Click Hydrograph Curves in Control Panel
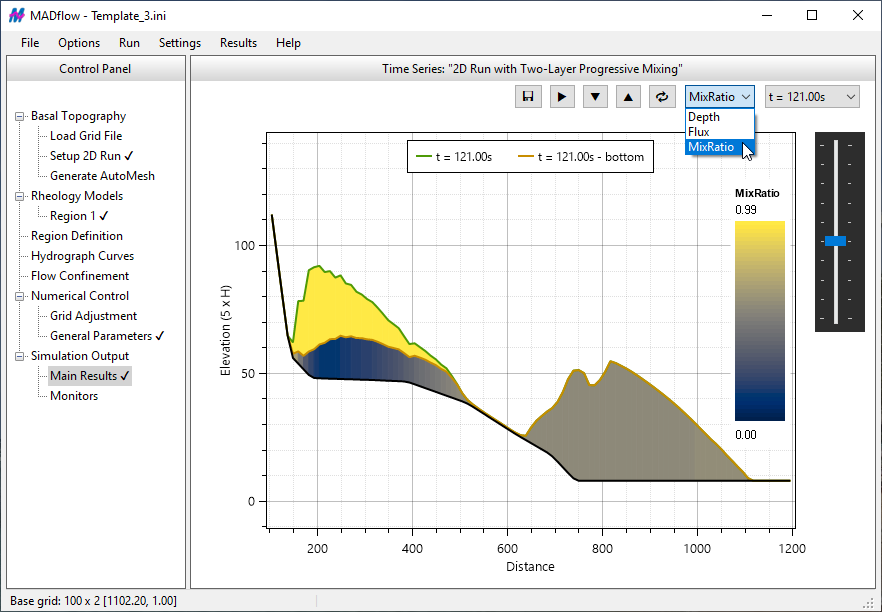The width and height of the screenshot is (882, 612). pos(82,256)
